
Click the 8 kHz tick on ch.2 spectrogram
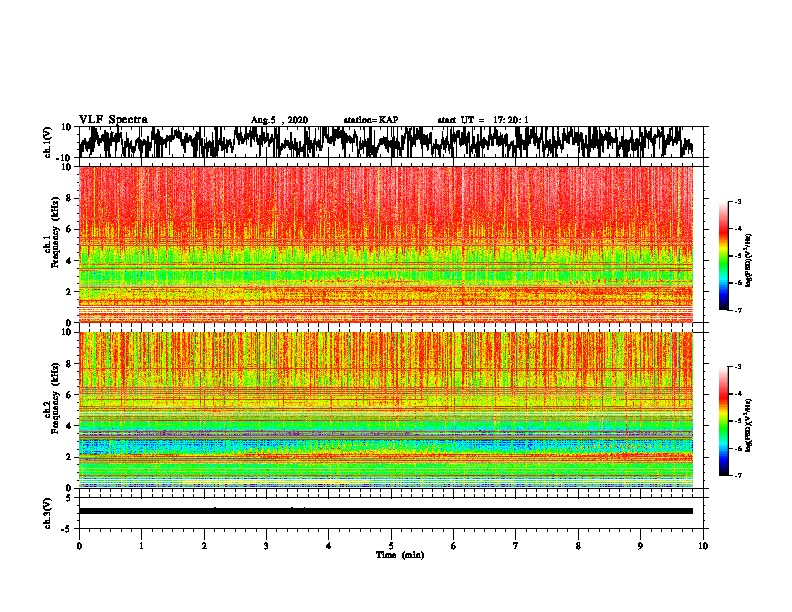(69, 364)
